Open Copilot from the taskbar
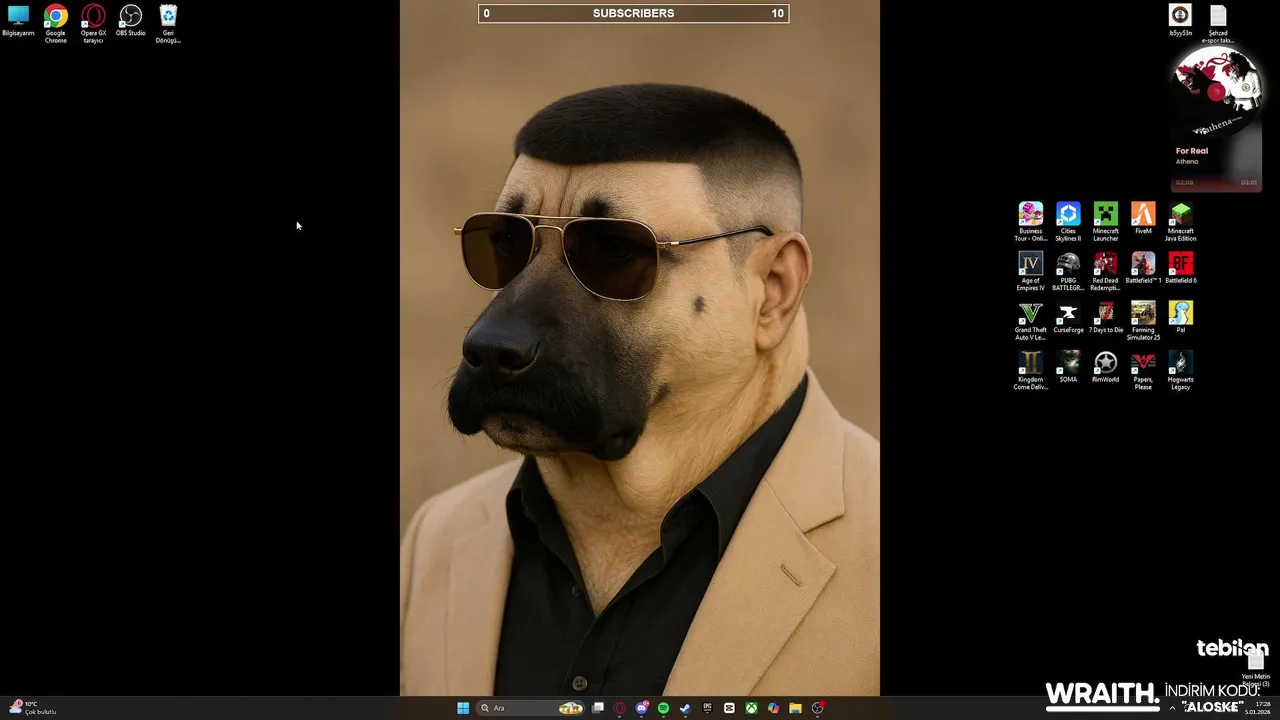 [773, 708]
